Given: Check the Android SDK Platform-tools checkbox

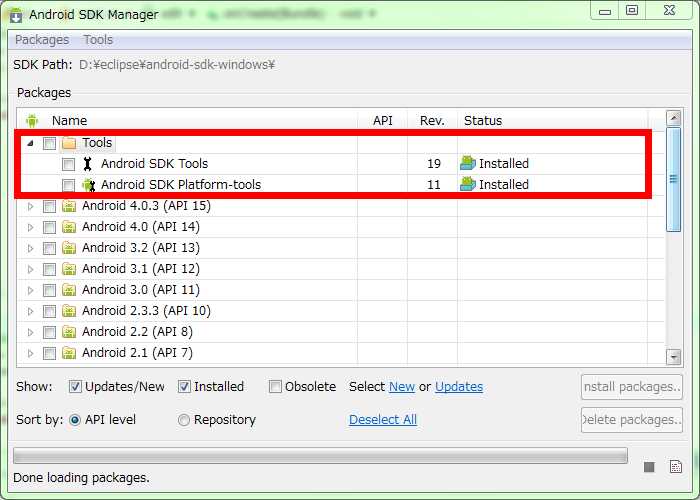Looking at the screenshot, I should (x=68, y=185).
